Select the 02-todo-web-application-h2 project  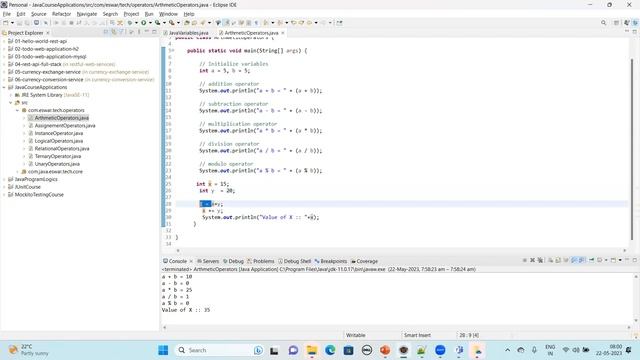46,49
